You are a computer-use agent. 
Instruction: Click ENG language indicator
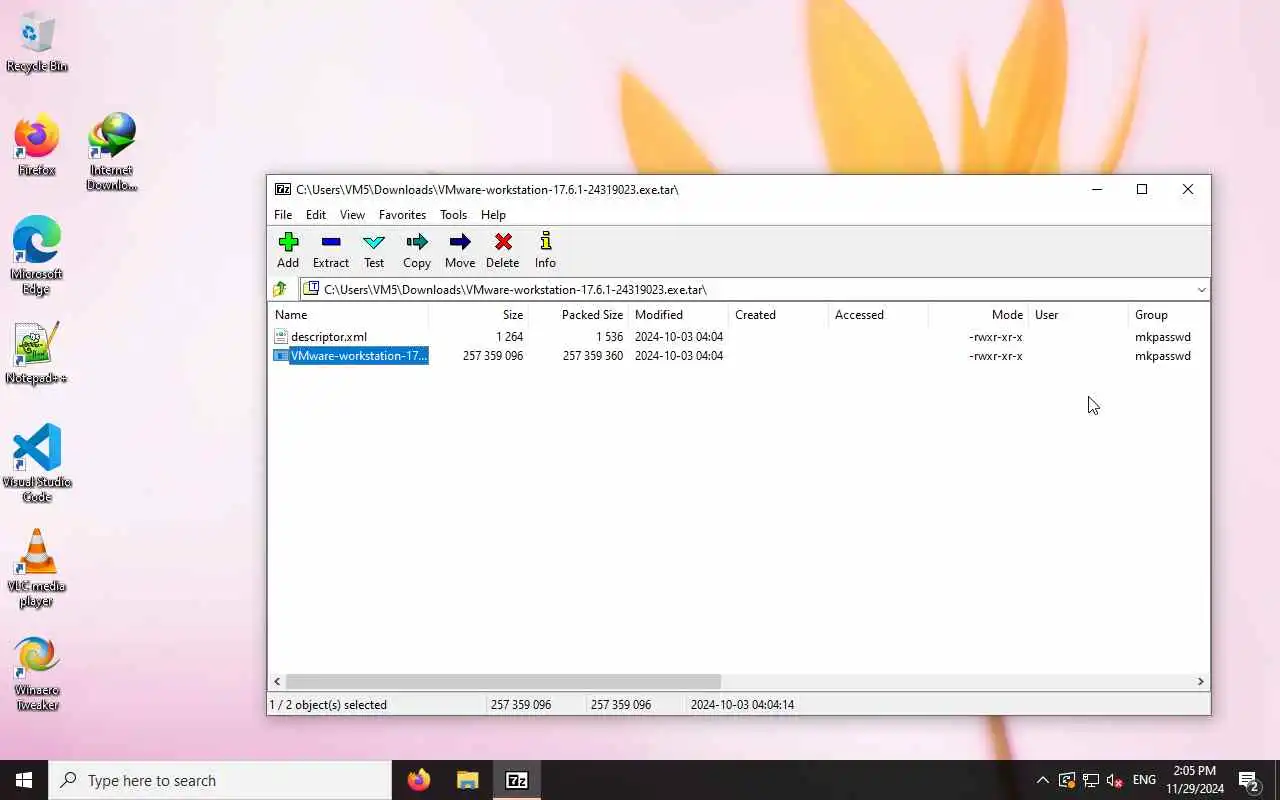[1144, 780]
